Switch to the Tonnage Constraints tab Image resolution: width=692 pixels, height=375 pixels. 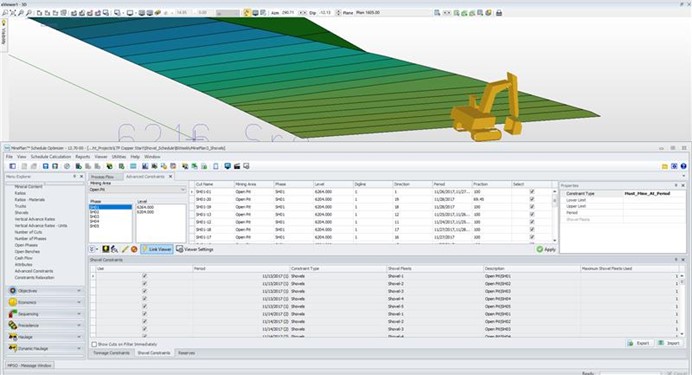point(112,353)
